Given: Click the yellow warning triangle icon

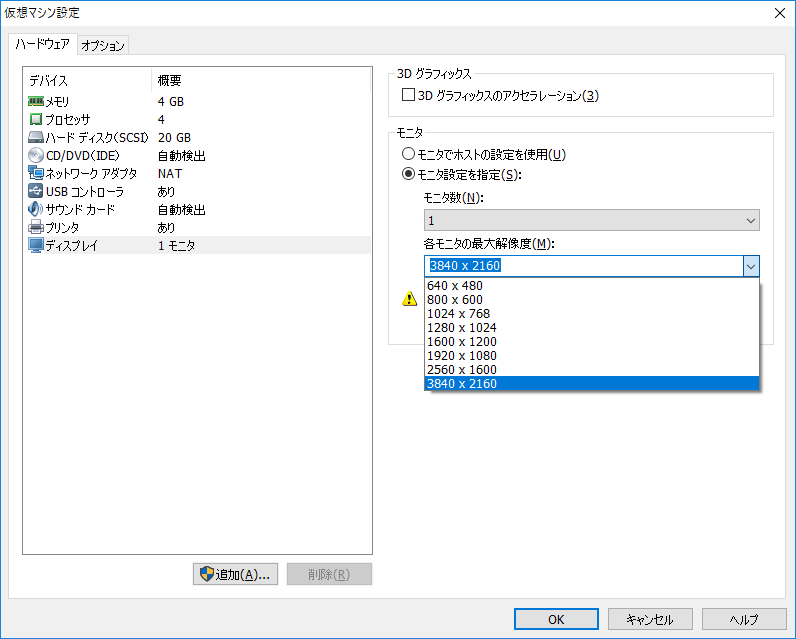Looking at the screenshot, I should [x=409, y=299].
